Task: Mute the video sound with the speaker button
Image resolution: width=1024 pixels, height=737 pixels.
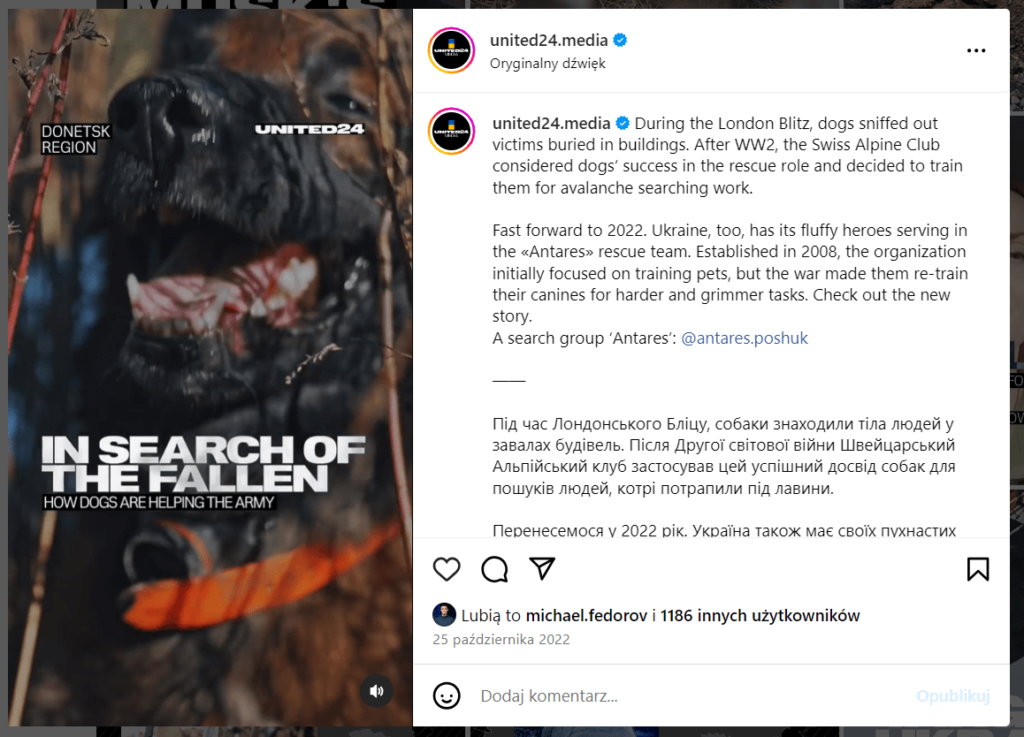Action: click(377, 691)
